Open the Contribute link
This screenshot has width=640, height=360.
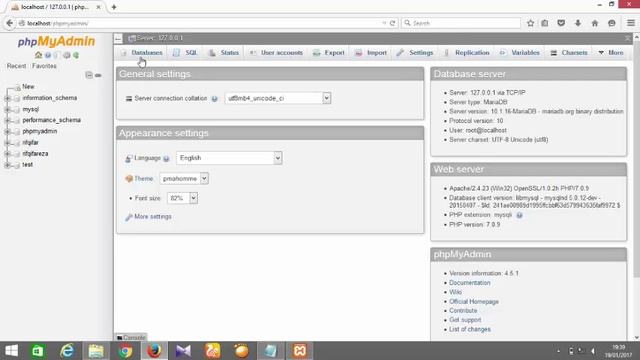pos(463,311)
